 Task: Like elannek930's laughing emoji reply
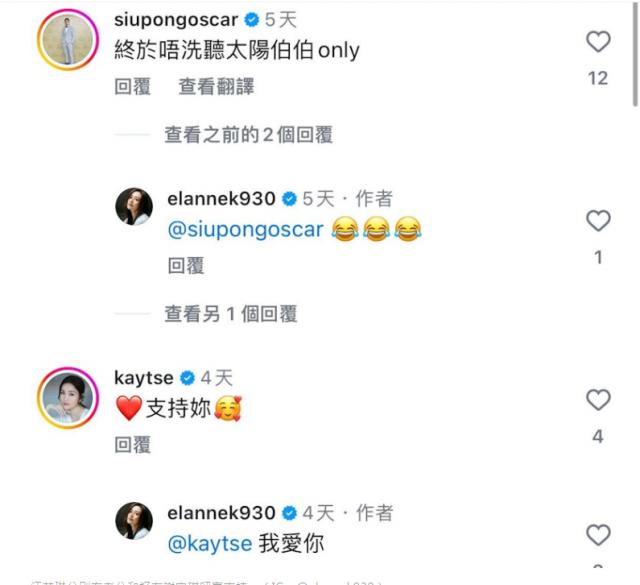pos(597,220)
